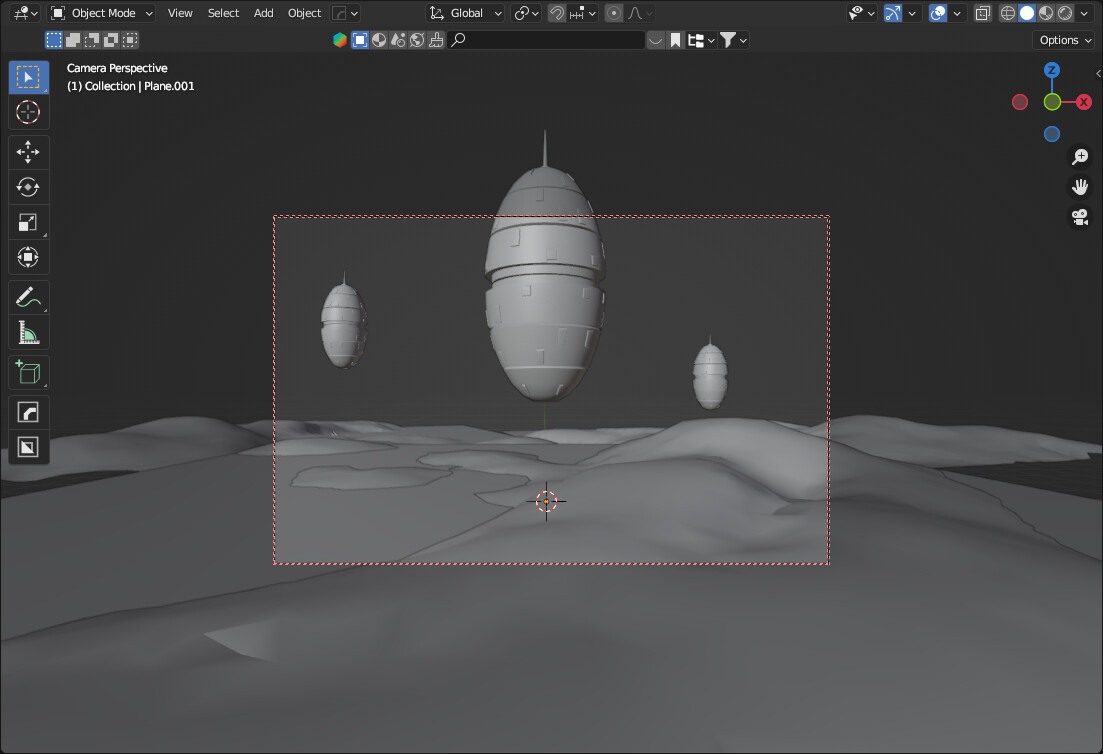
Task: Open the Options dropdown
Action: 1065,40
